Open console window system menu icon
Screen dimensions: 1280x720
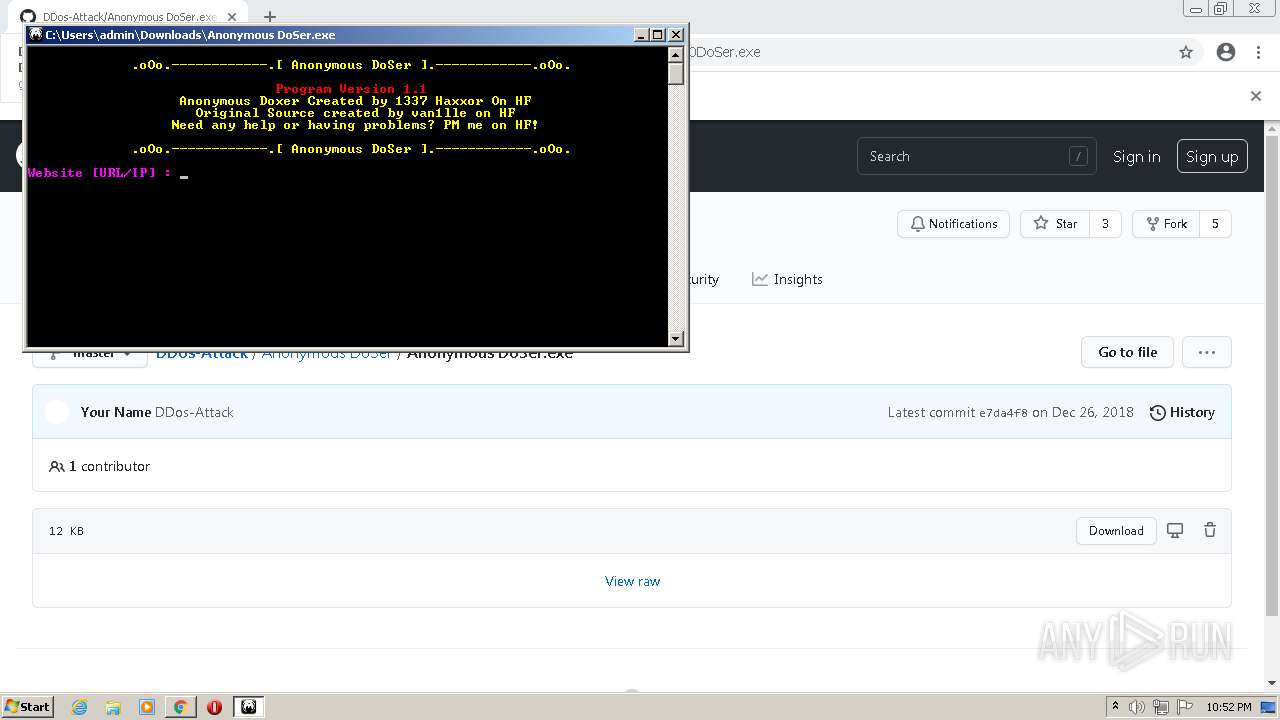35,34
